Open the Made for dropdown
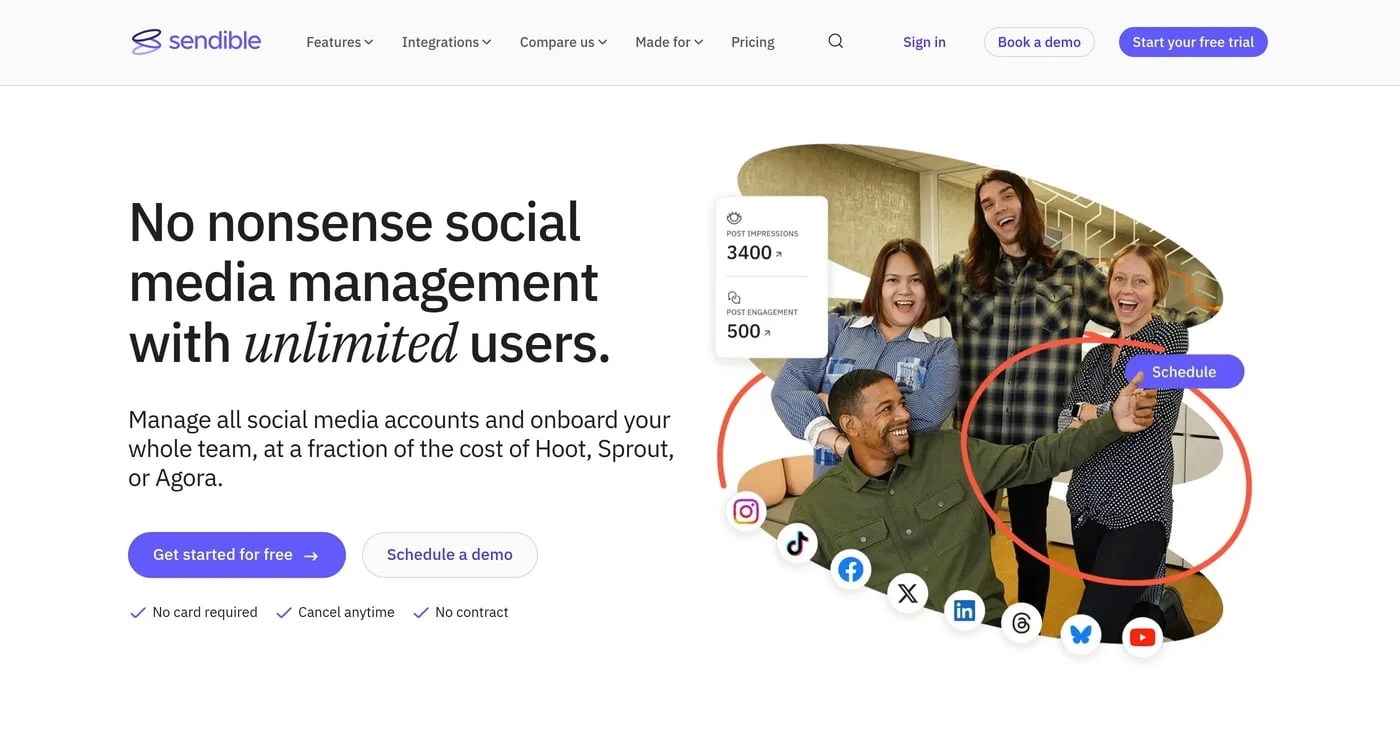 pos(669,42)
